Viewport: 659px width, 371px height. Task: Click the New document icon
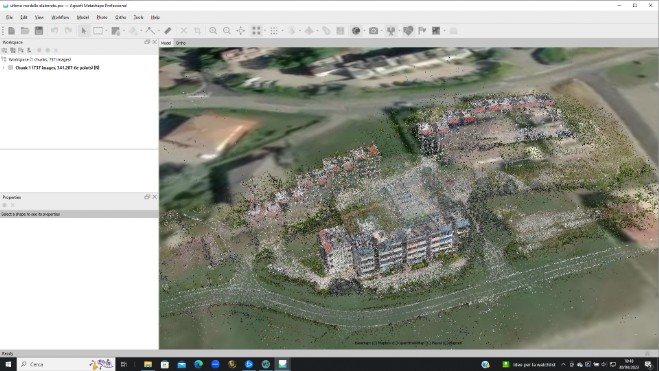click(11, 31)
